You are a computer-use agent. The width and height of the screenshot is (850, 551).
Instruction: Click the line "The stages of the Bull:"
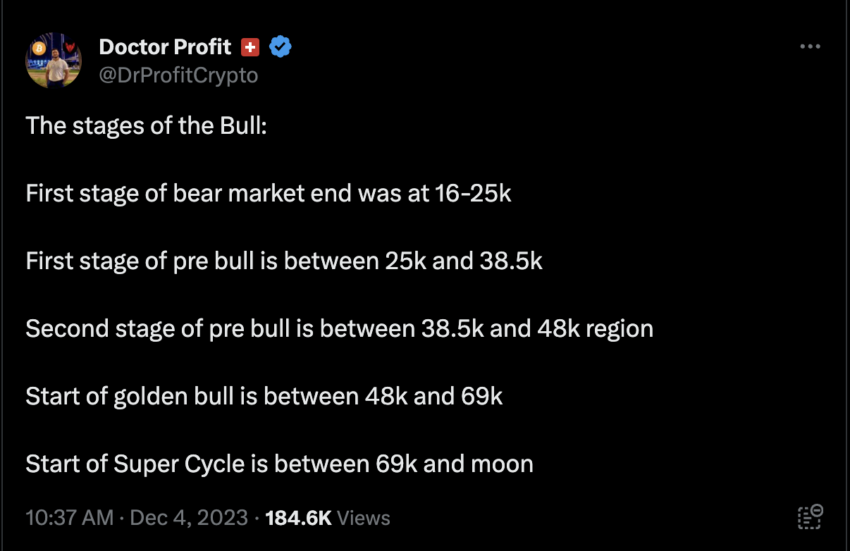[146, 126]
